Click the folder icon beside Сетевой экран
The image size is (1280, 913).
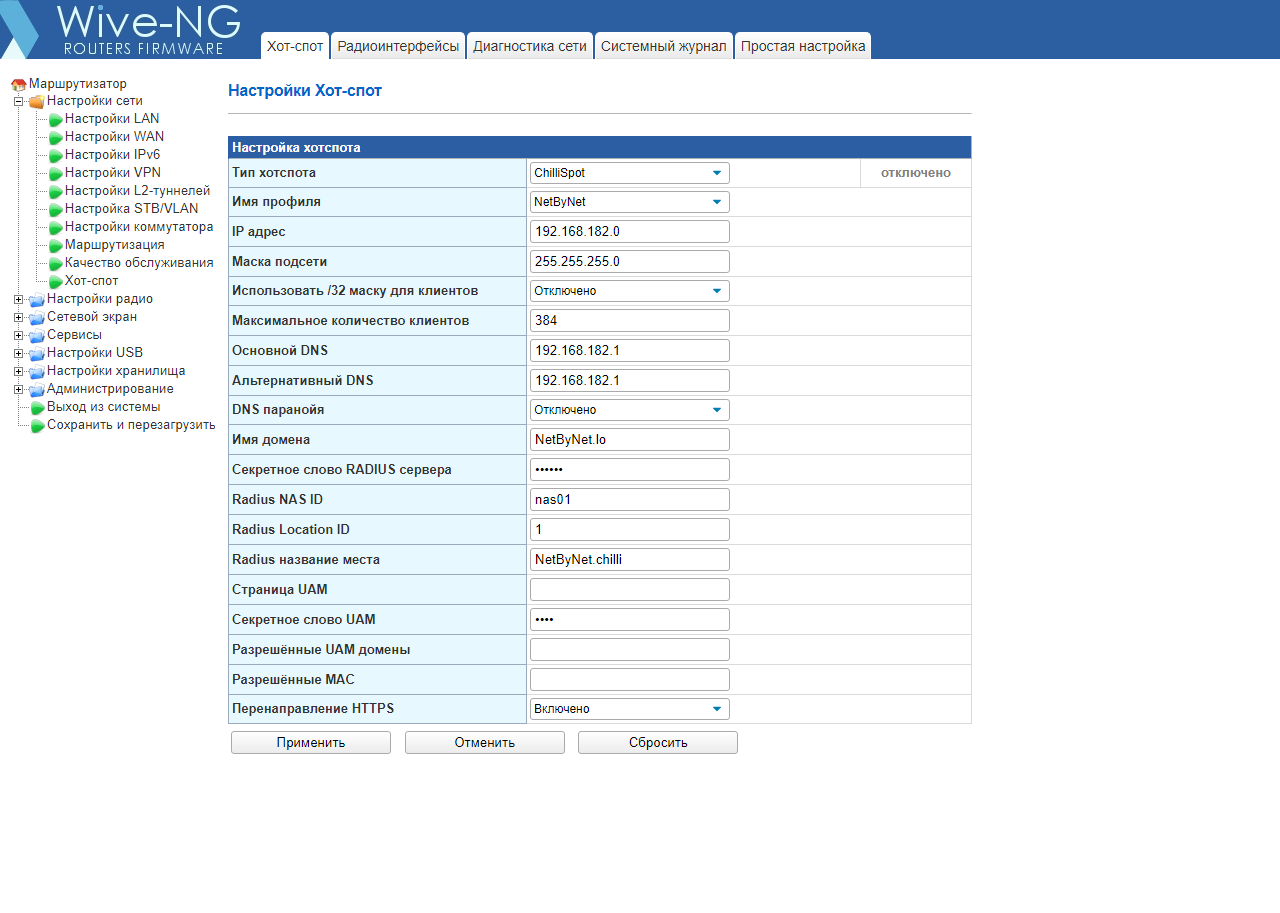[x=36, y=318]
